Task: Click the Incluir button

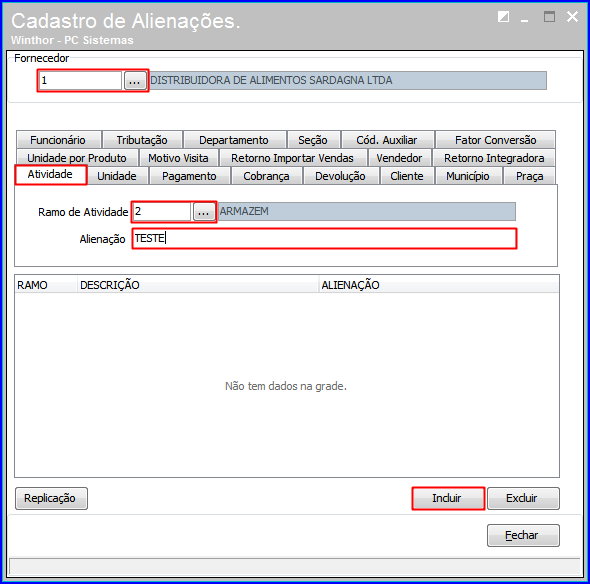Action: click(448, 498)
